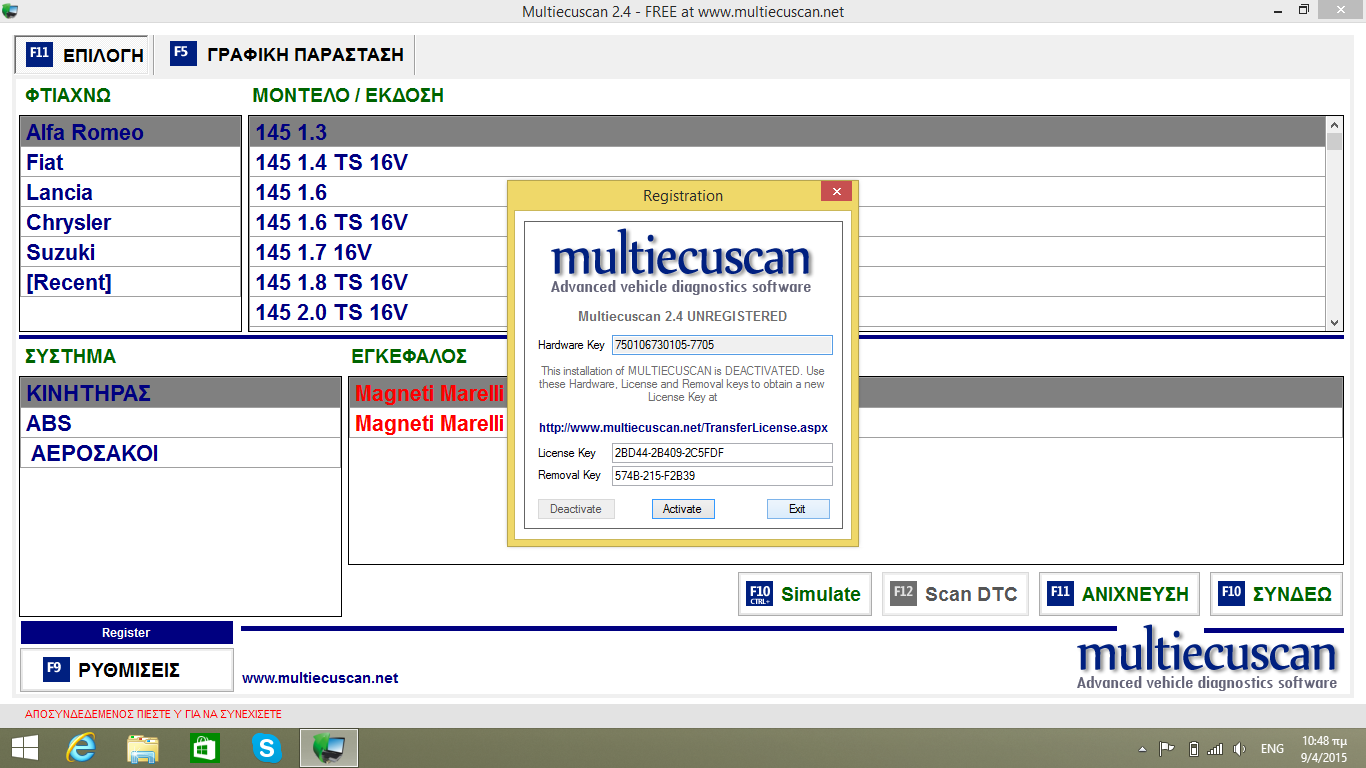Screen dimensions: 1366x768
Task: Click the Simulate button
Action: point(805,594)
